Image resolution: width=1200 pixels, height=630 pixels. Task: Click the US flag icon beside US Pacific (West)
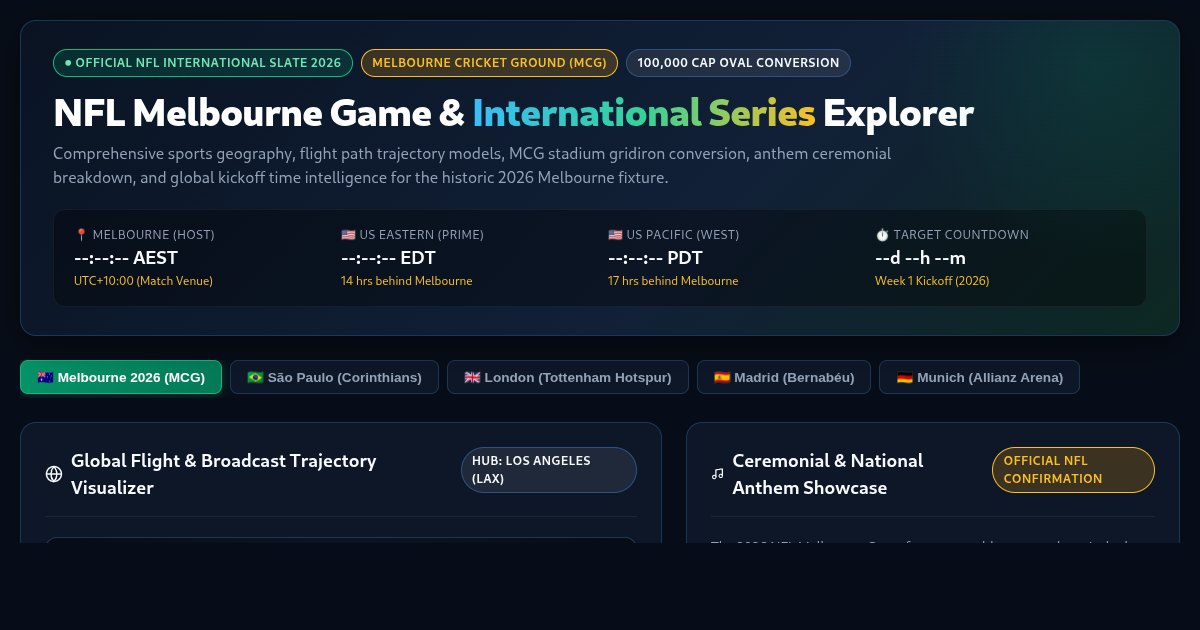pos(615,235)
